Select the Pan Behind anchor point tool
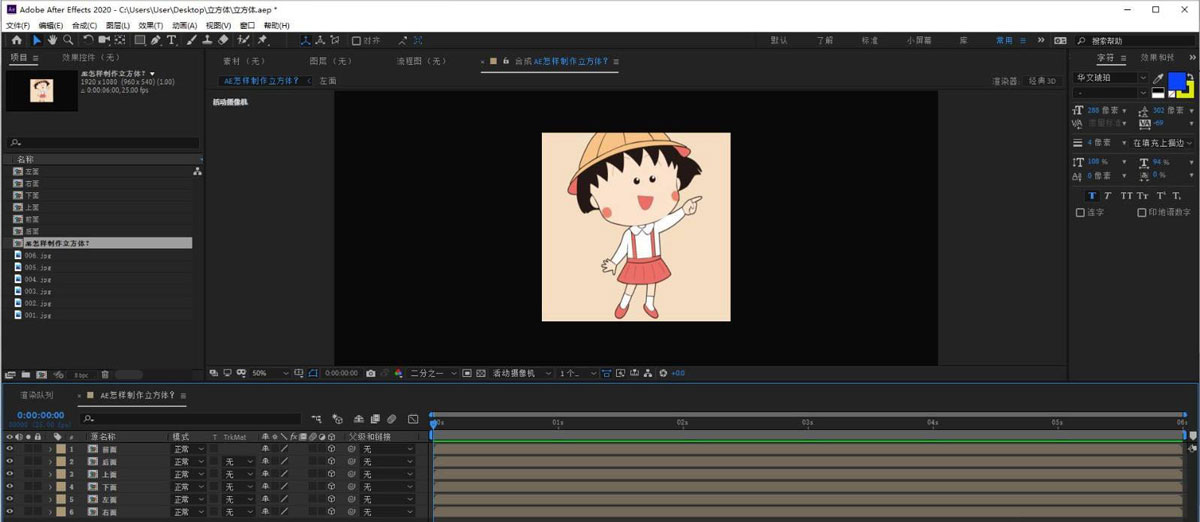1200x522 pixels. coord(120,41)
